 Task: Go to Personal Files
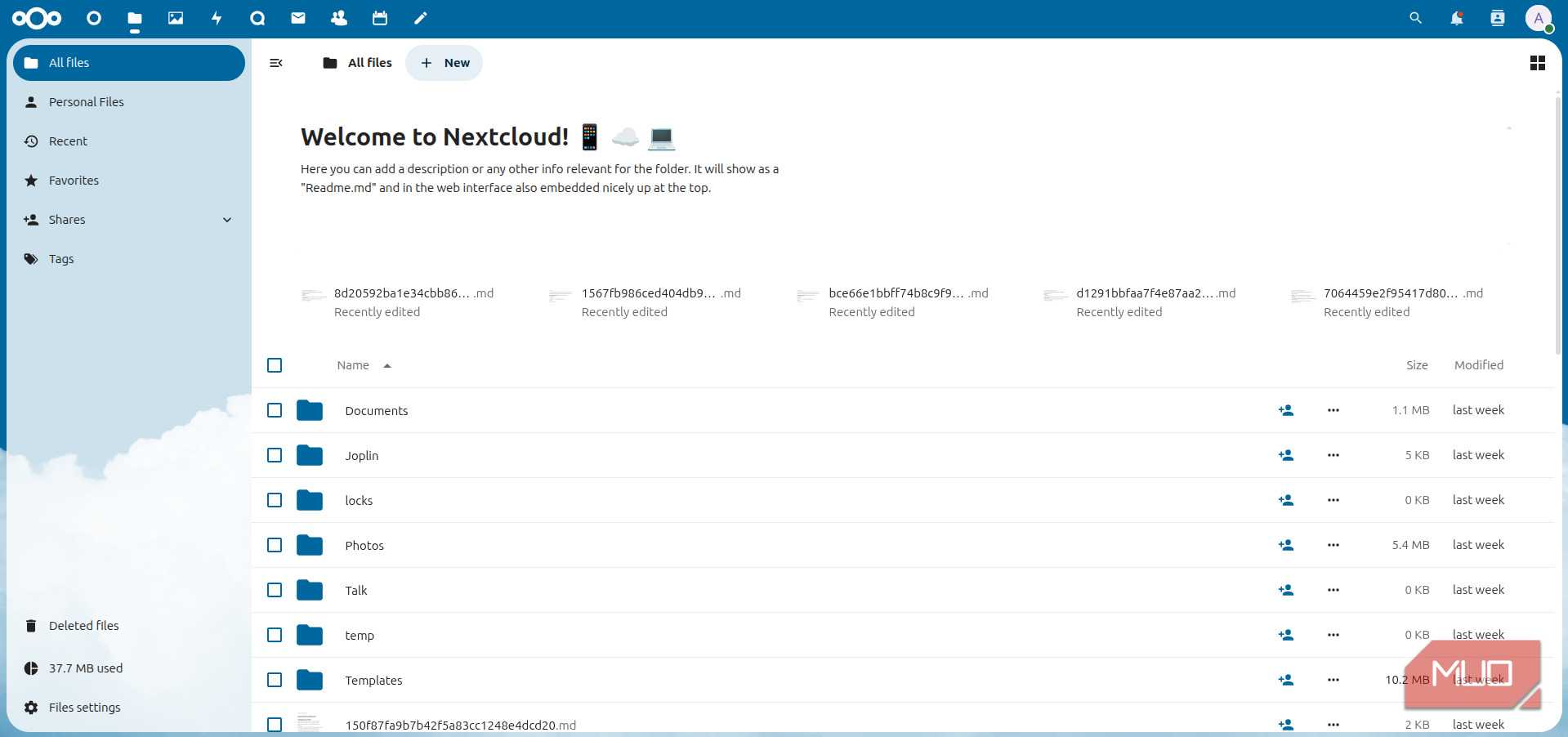pyautogui.click(x=129, y=102)
